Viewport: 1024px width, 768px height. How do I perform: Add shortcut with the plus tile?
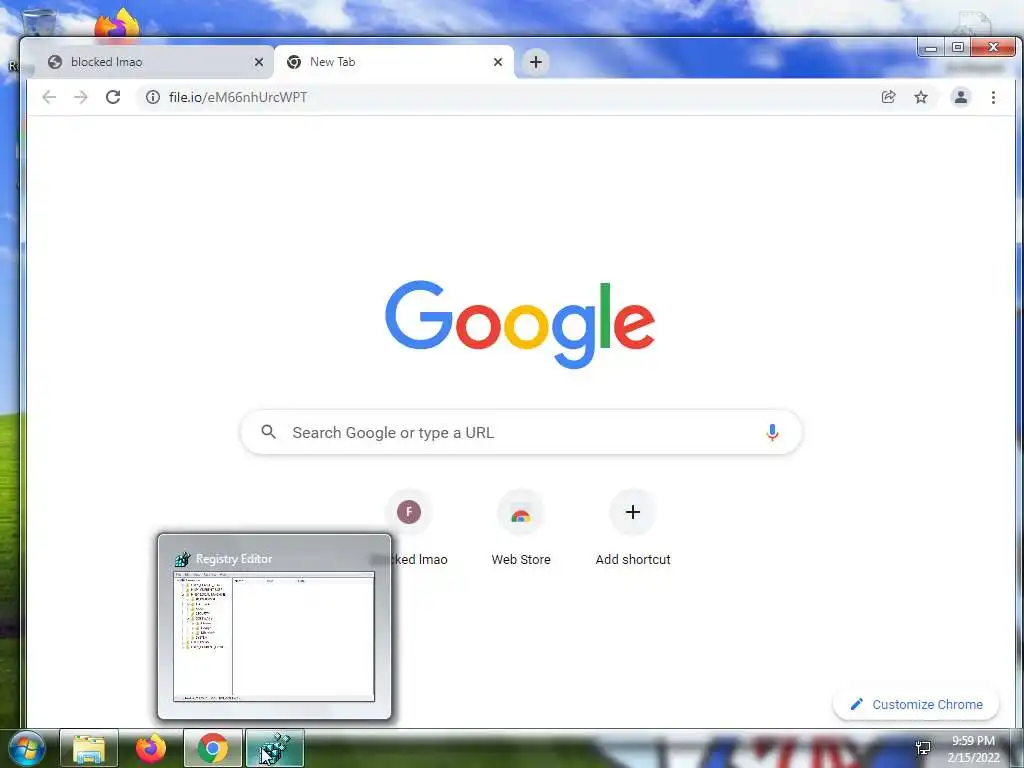click(633, 528)
